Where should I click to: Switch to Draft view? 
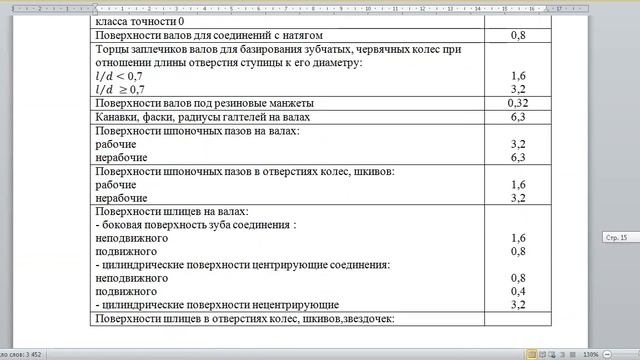point(573,354)
